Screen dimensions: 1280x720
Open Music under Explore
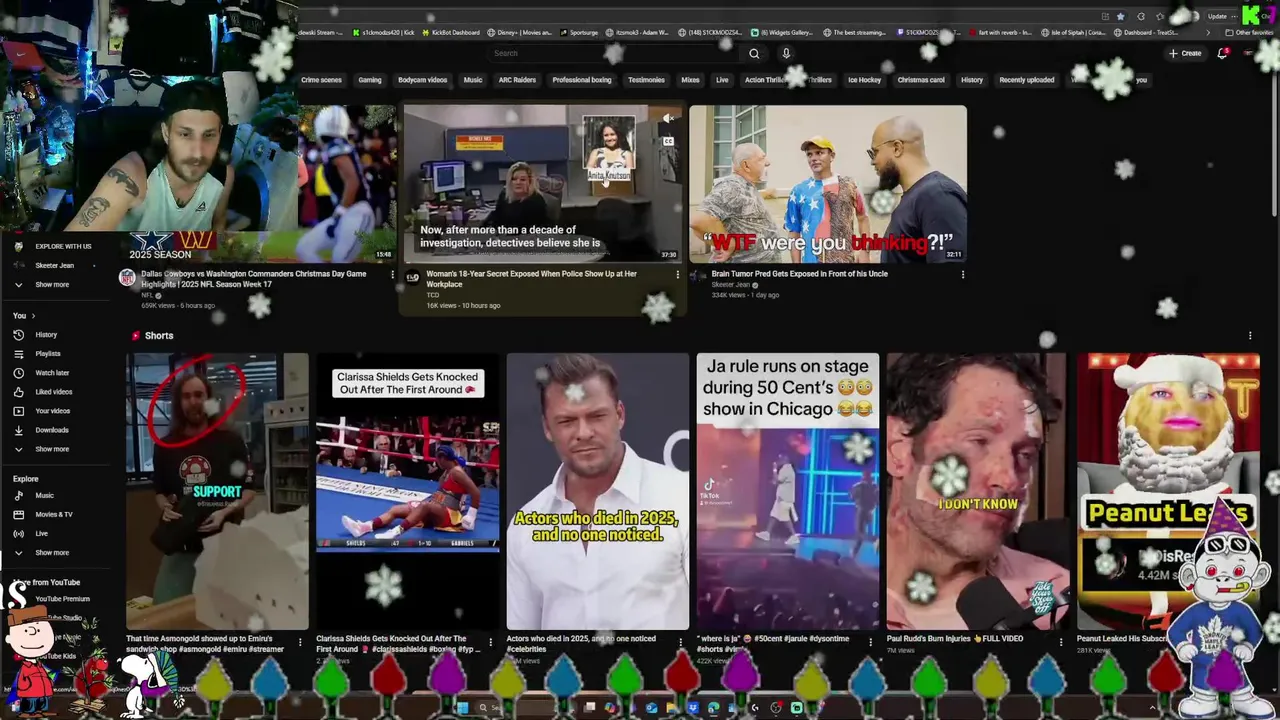tap(44, 496)
